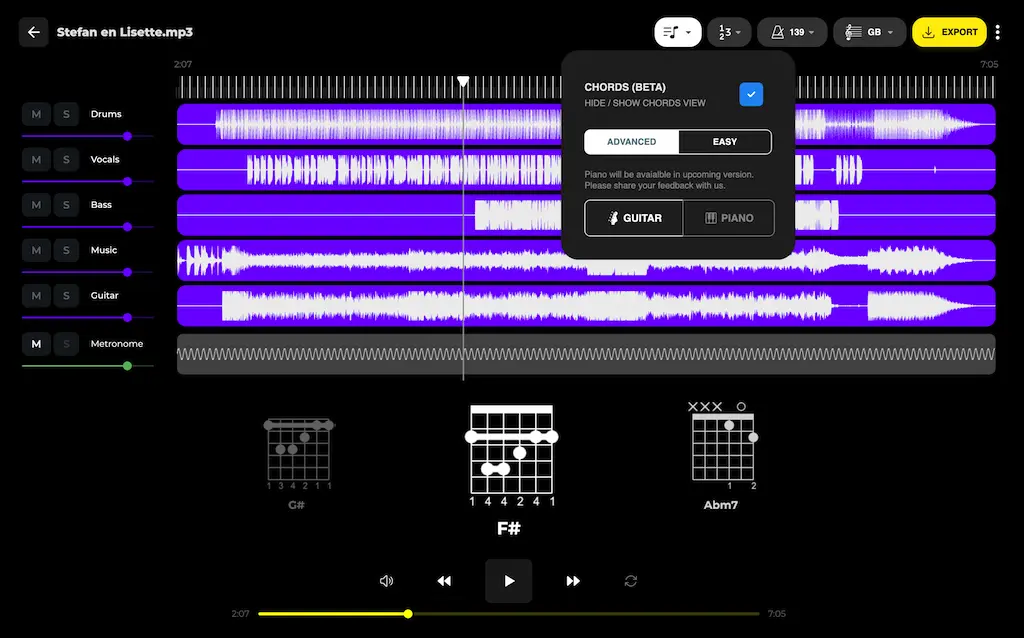
Task: Click the volume speaker icon
Action: (x=387, y=581)
